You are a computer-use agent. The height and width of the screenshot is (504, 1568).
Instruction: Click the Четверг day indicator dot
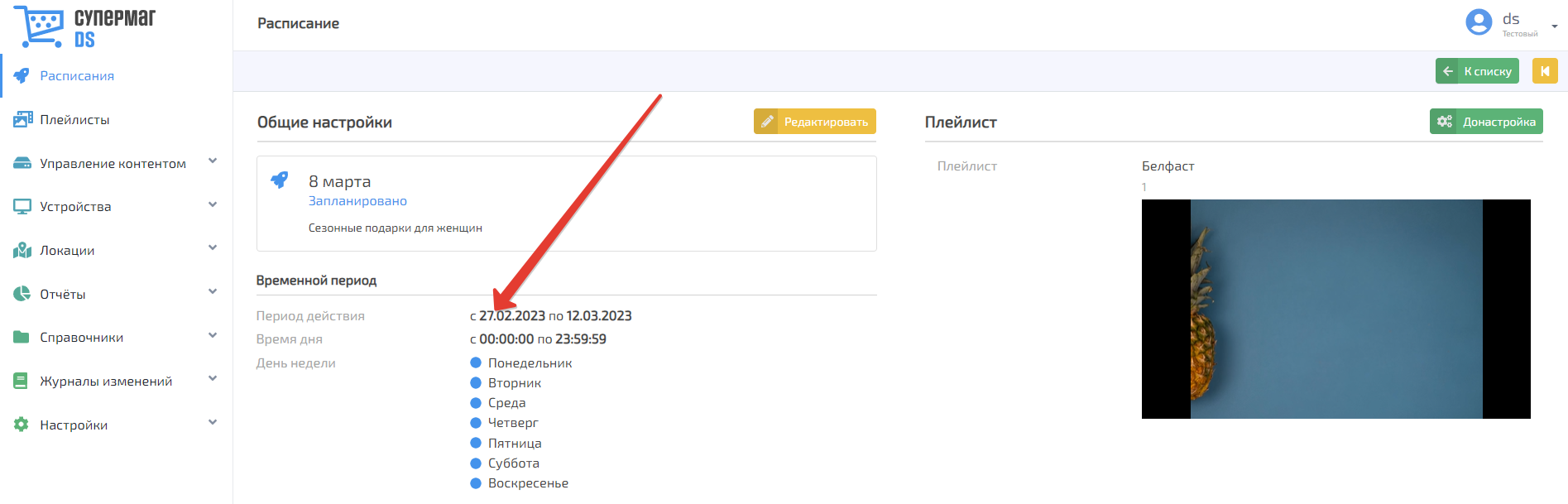(x=476, y=422)
